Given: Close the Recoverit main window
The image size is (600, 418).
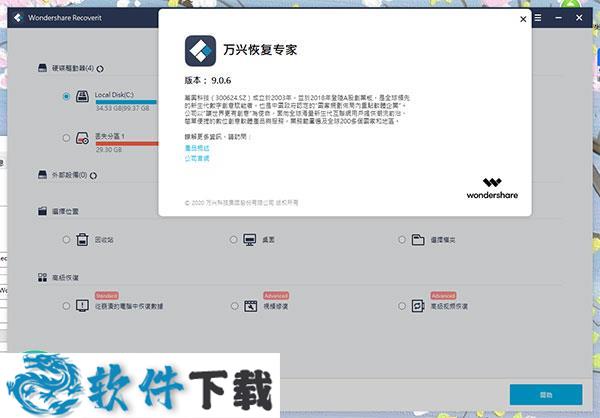Looking at the screenshot, I should point(579,18).
